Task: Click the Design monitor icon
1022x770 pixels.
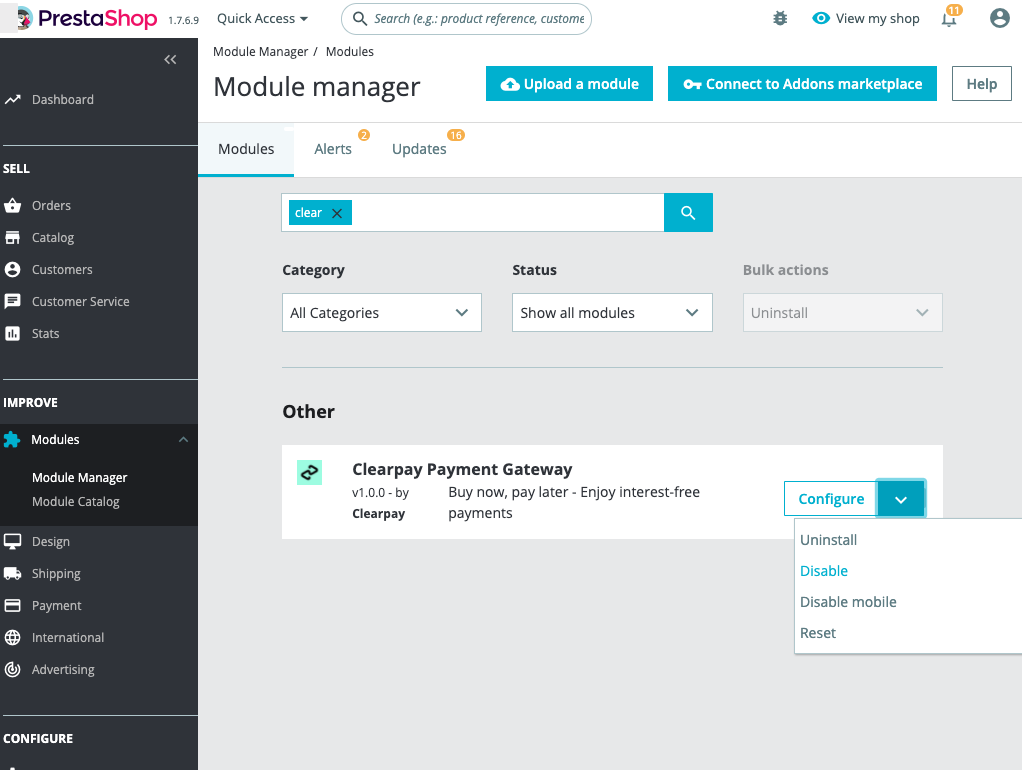Action: pos(12,541)
